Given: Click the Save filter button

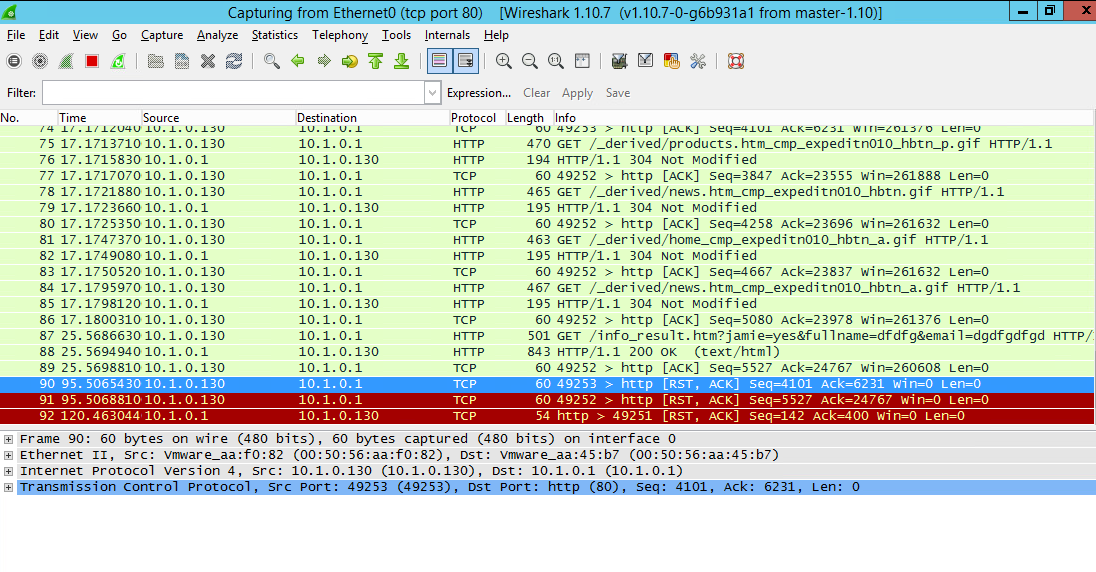Looking at the screenshot, I should 618,93.
